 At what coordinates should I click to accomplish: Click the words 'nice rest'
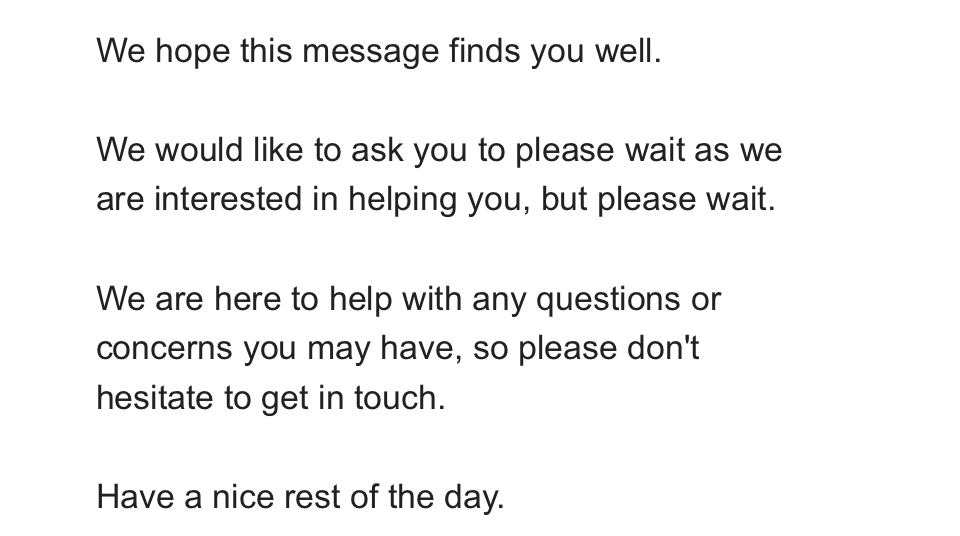(x=276, y=496)
